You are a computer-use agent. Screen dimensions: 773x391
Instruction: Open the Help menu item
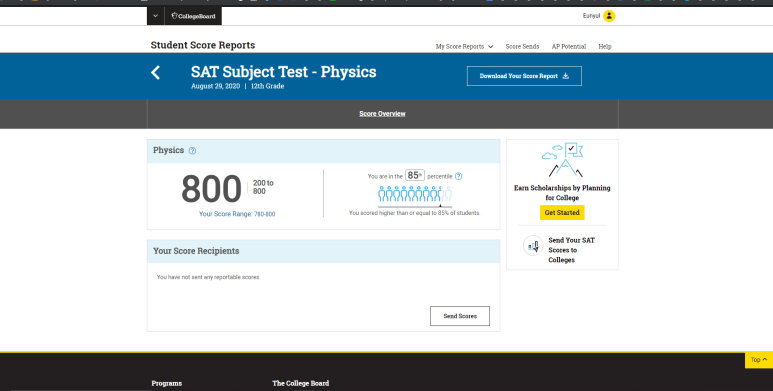604,46
